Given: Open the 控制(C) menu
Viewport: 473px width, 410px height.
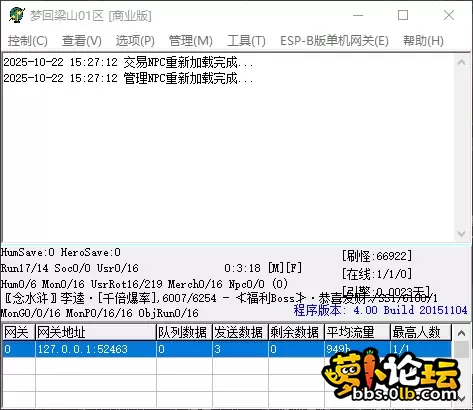Looking at the screenshot, I should point(28,41).
